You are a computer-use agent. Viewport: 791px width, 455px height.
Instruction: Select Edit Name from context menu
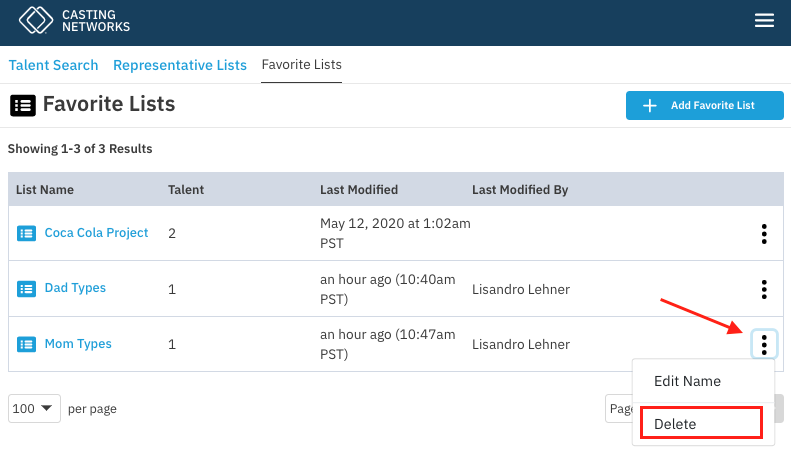pos(687,381)
